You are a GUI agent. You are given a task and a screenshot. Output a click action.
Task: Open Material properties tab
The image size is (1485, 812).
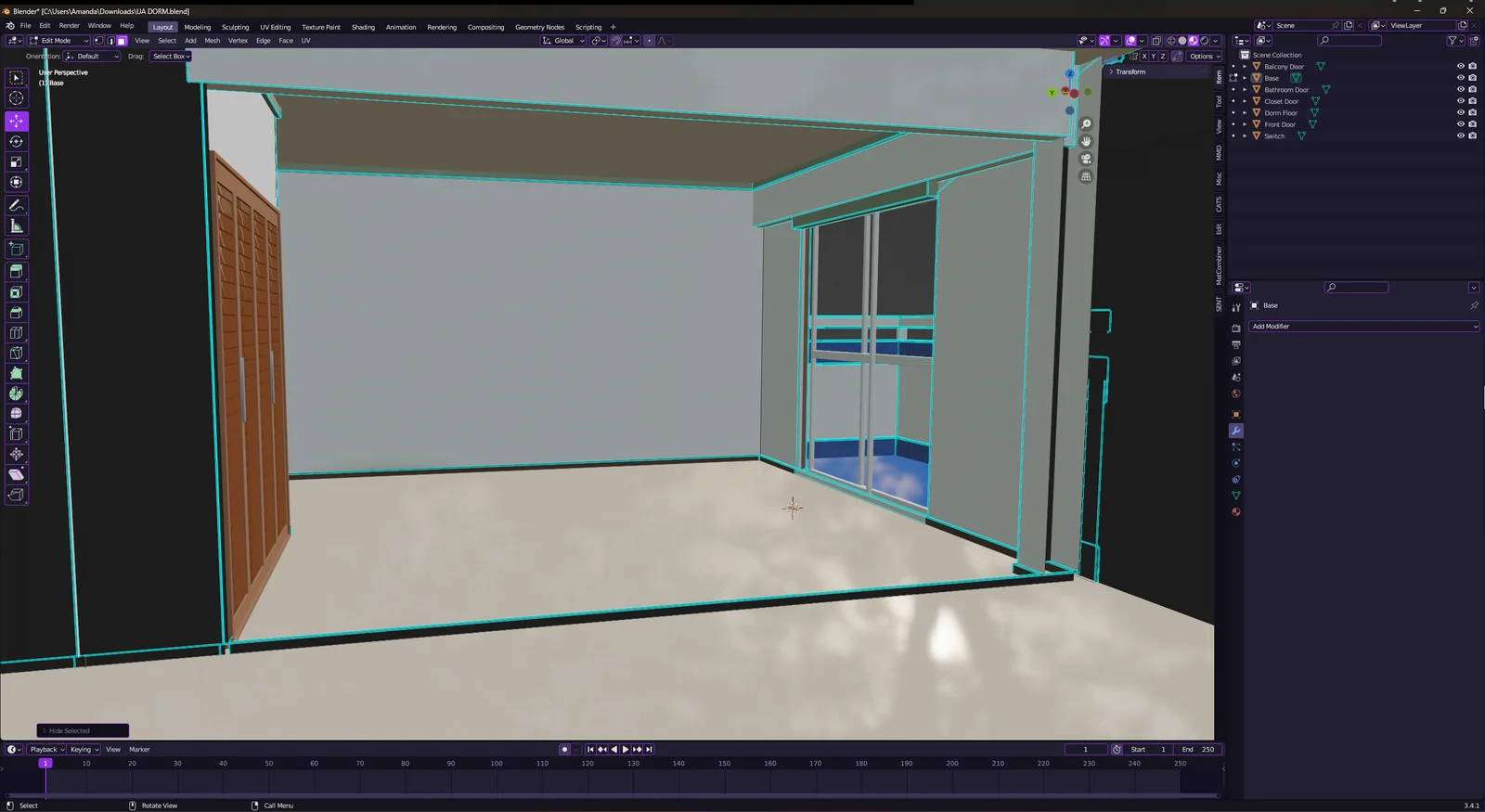coord(1236,511)
